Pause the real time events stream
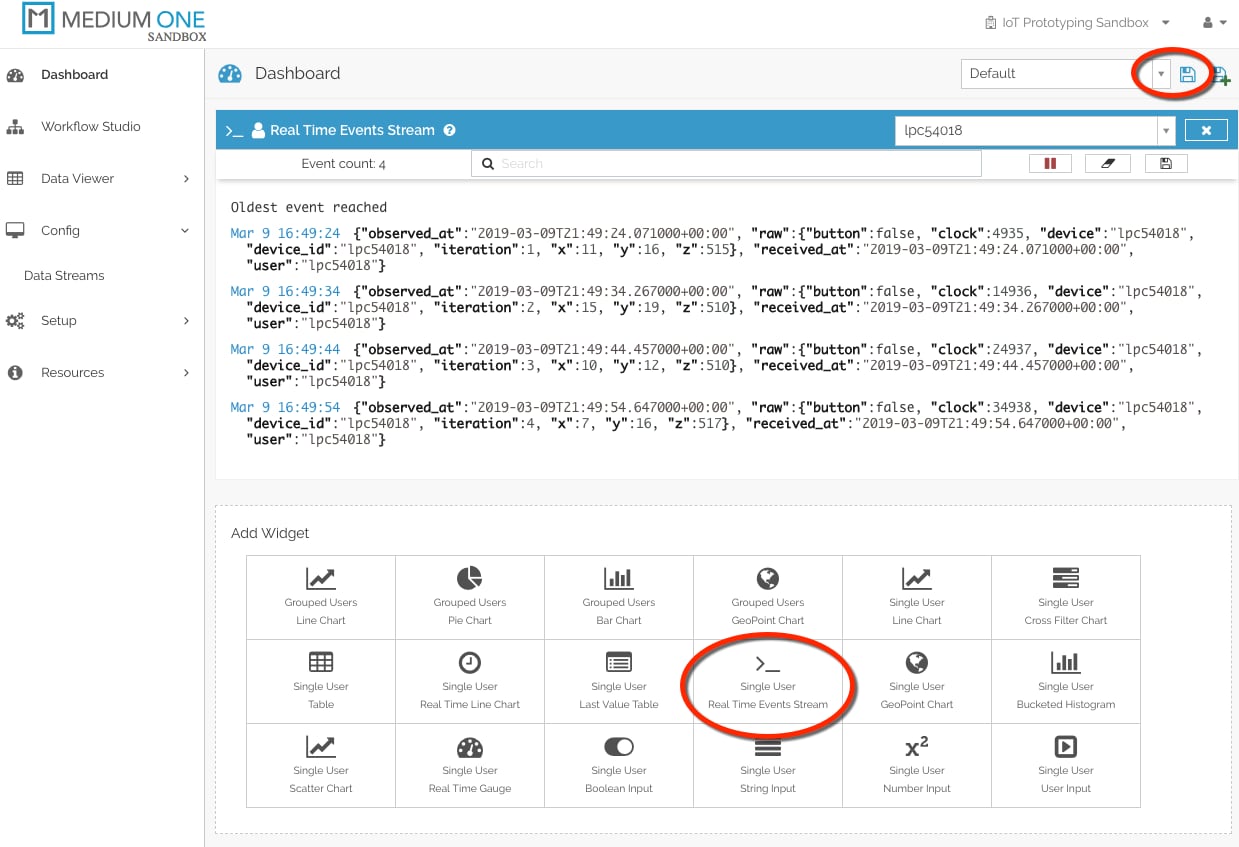This screenshot has width=1239, height=847. click(1050, 164)
